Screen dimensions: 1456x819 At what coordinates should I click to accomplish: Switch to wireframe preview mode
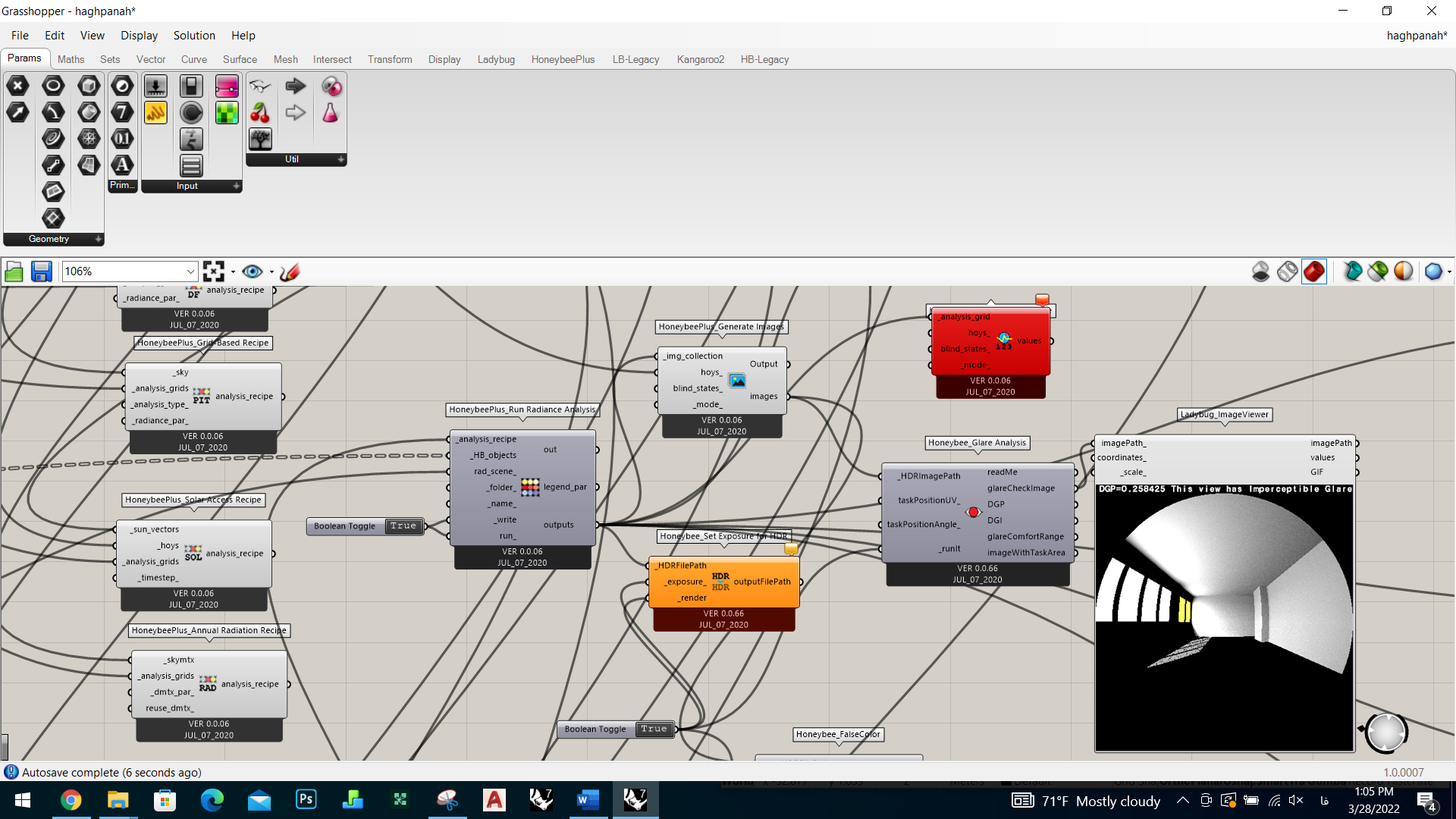(x=1287, y=271)
